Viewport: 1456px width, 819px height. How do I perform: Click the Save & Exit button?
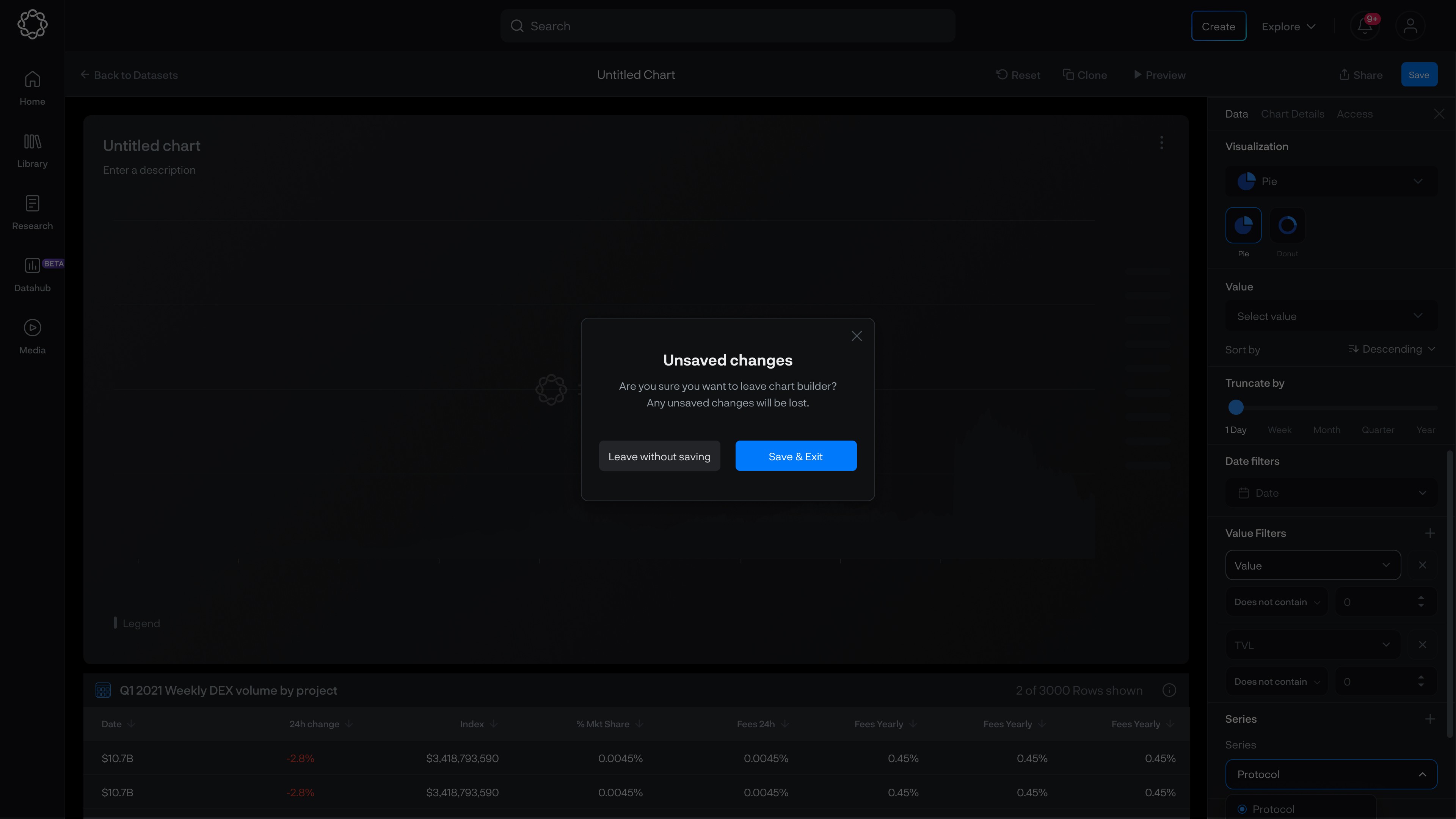pos(795,456)
